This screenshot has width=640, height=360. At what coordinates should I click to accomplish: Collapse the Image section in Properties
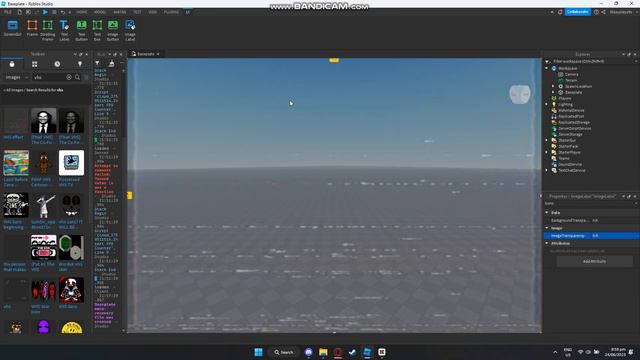pos(547,228)
